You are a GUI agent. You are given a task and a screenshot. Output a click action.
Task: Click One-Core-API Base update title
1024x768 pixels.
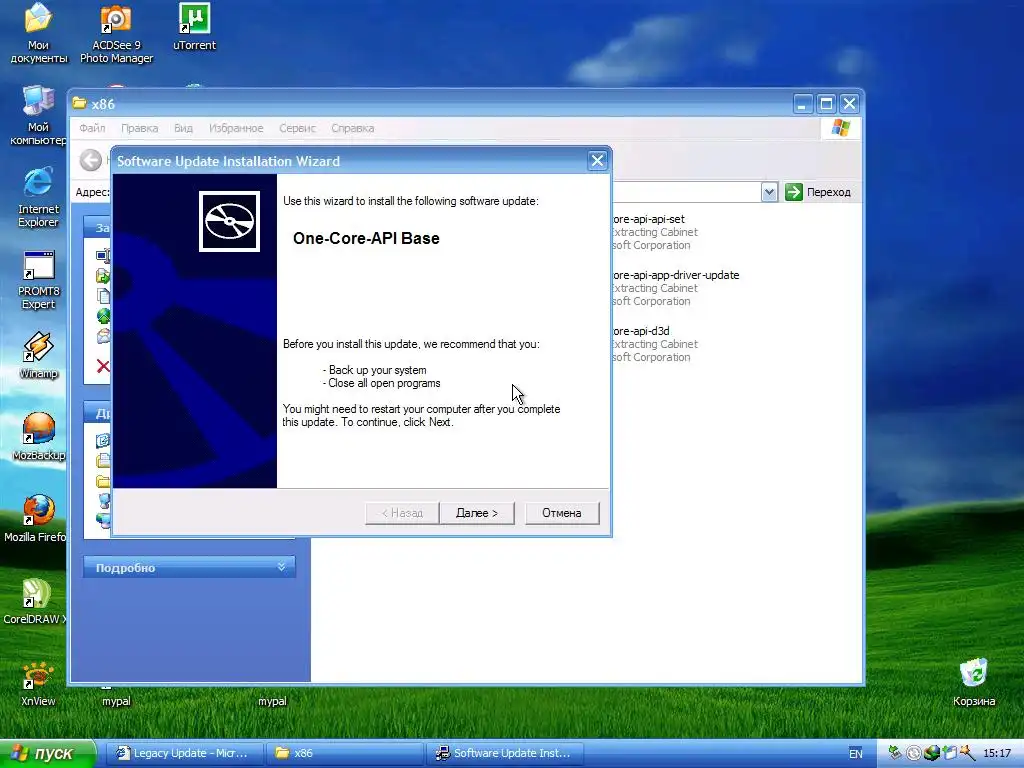(366, 238)
